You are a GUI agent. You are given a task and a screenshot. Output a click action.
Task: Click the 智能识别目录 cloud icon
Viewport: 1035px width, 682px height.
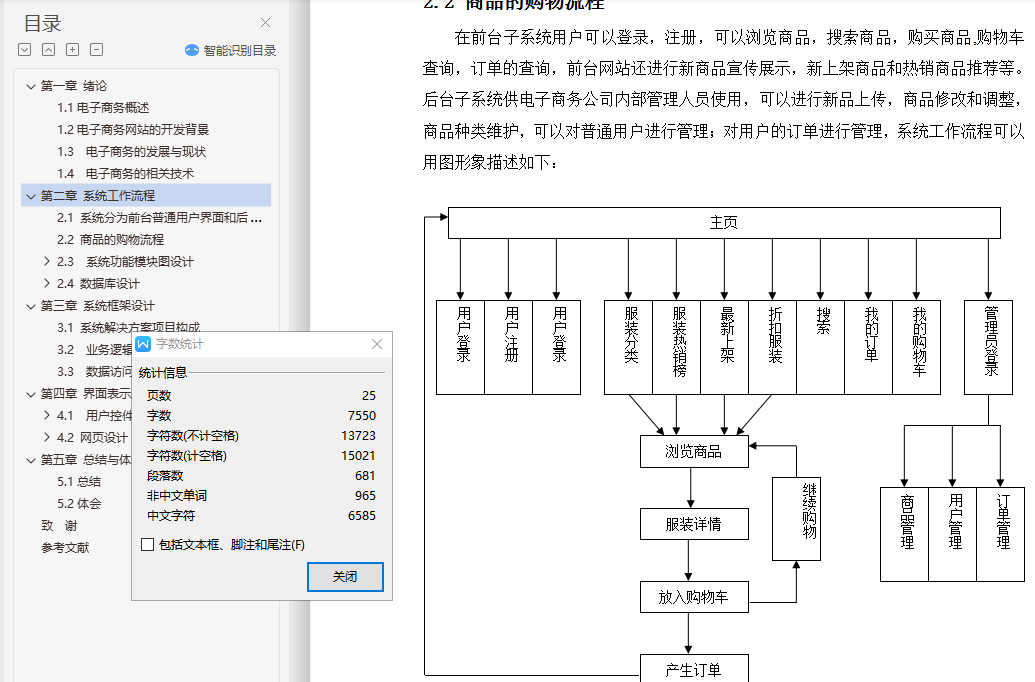(x=191, y=50)
